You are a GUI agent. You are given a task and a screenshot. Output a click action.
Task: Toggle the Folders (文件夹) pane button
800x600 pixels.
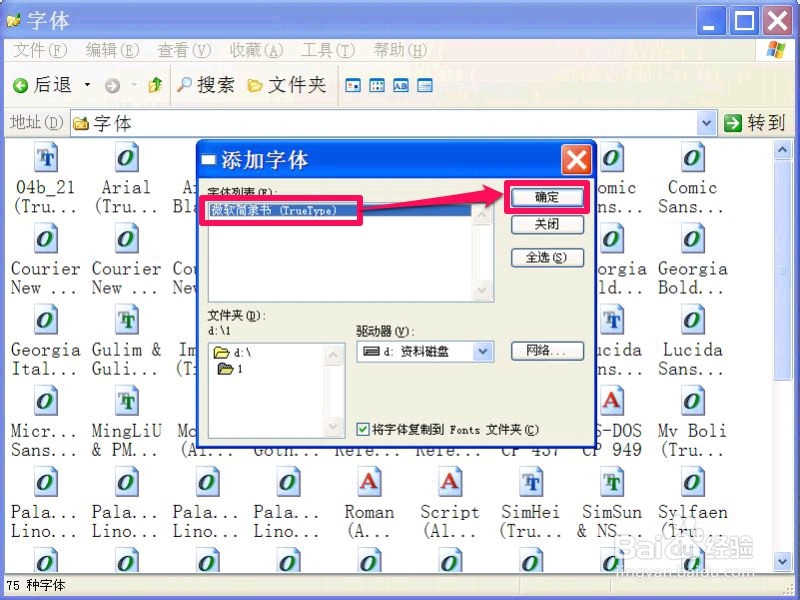pos(286,85)
